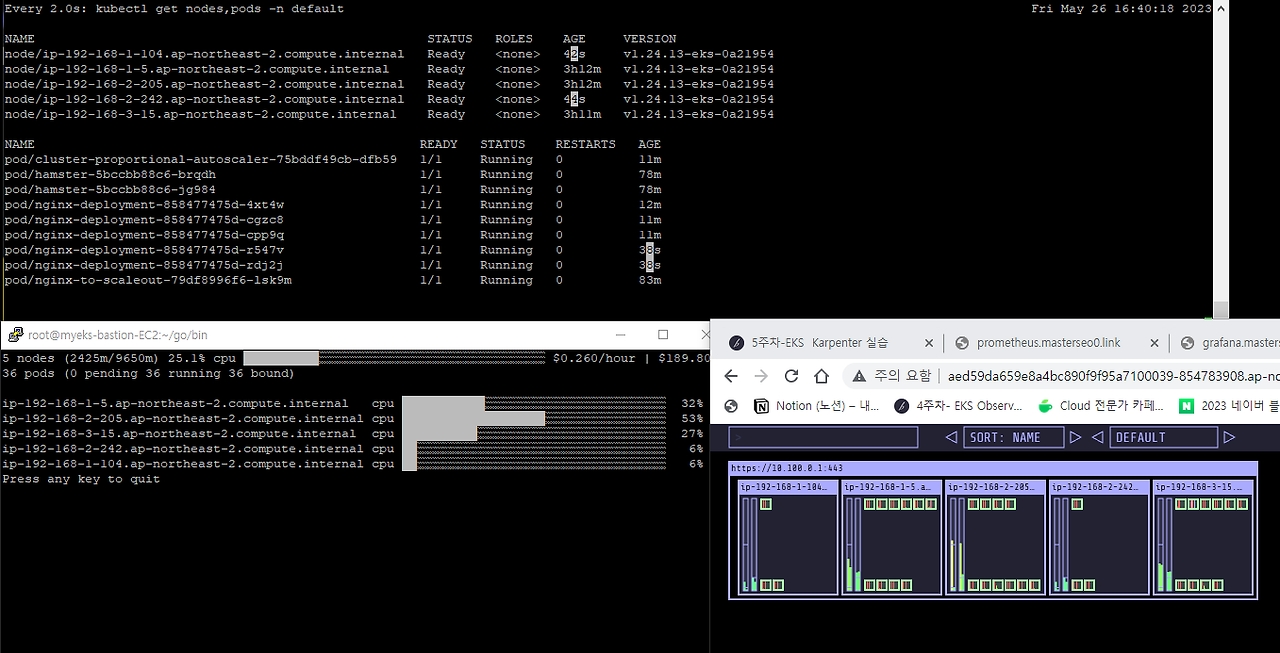
Task: Close the prometheus.masterseo0.link tab
Action: point(1154,342)
